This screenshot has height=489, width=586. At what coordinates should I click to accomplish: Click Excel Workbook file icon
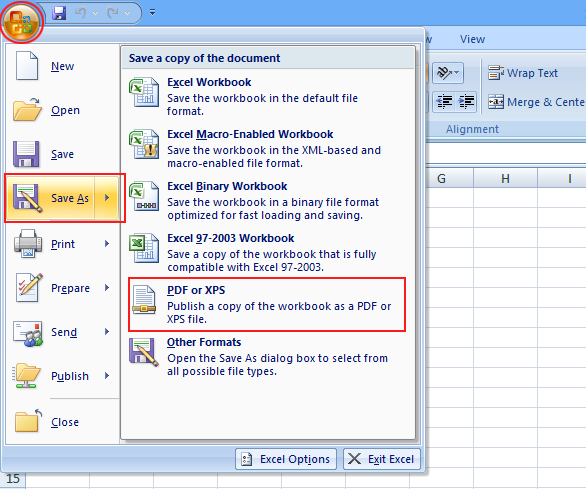tap(144, 92)
